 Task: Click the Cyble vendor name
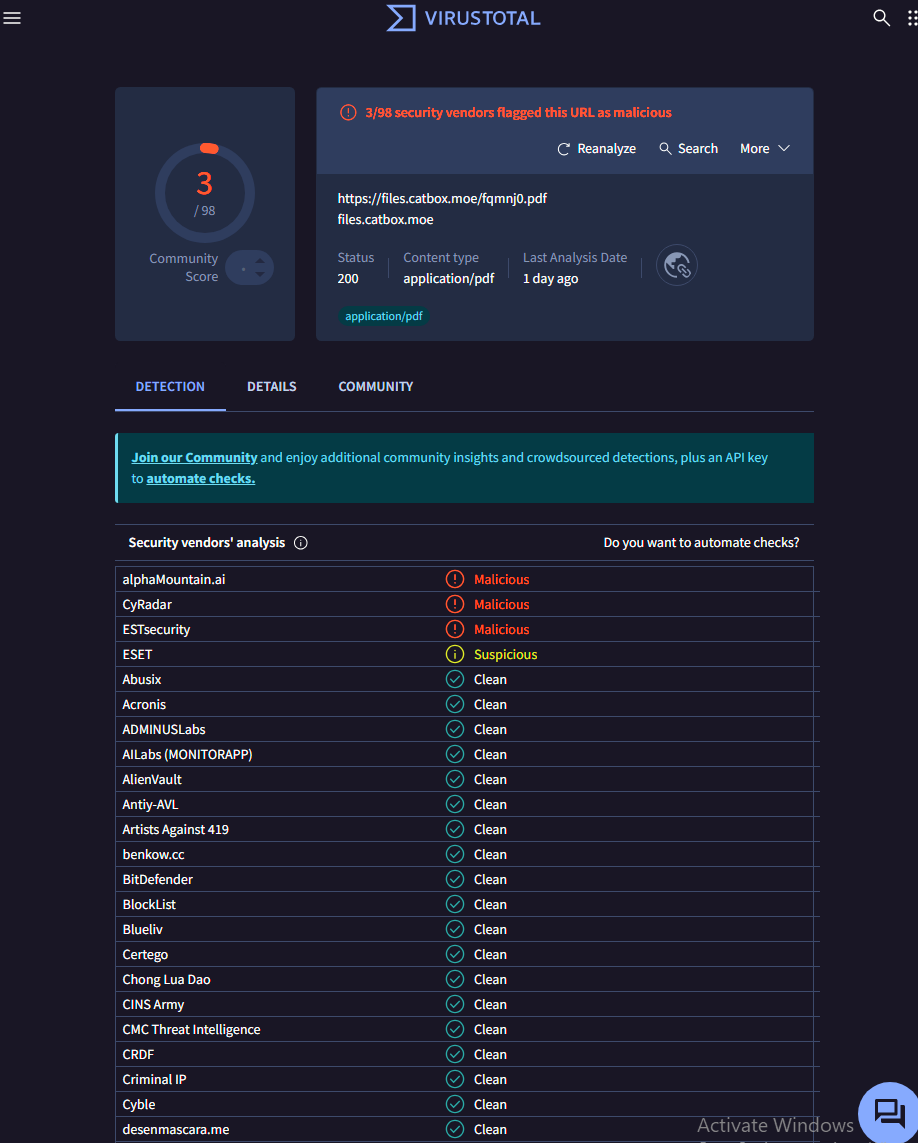pos(139,1104)
